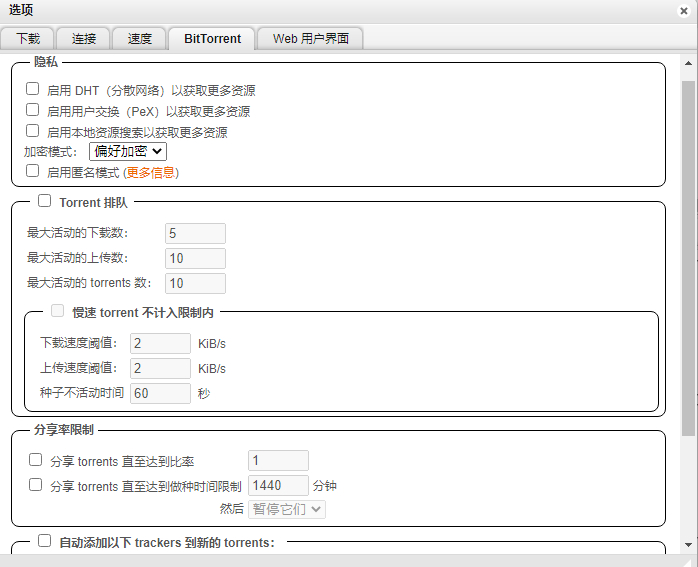Screen dimensions: 698x567
Task: Open the 然后 暂停它们 dropdown
Action: [287, 509]
